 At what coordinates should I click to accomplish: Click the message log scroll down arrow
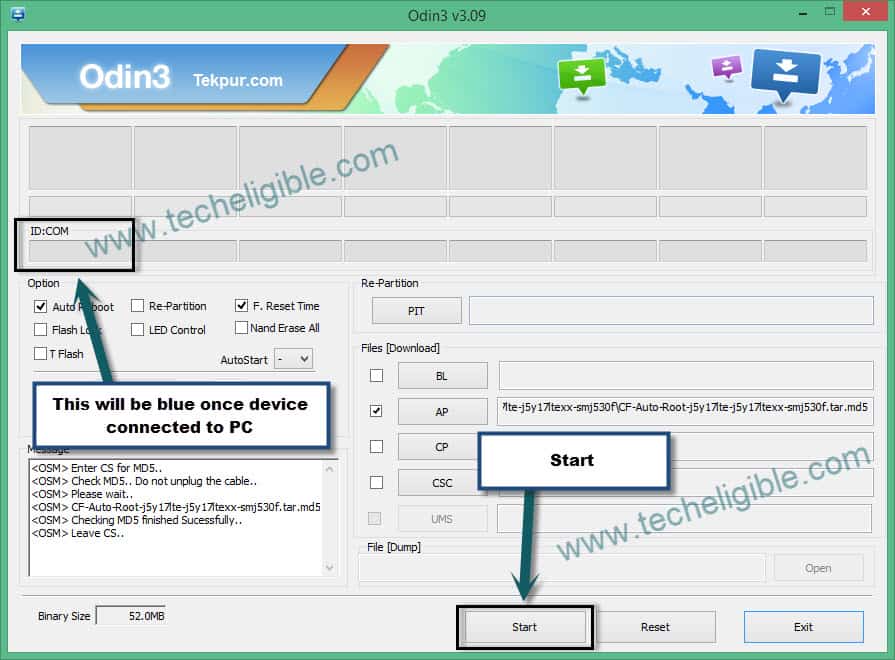coord(329,568)
